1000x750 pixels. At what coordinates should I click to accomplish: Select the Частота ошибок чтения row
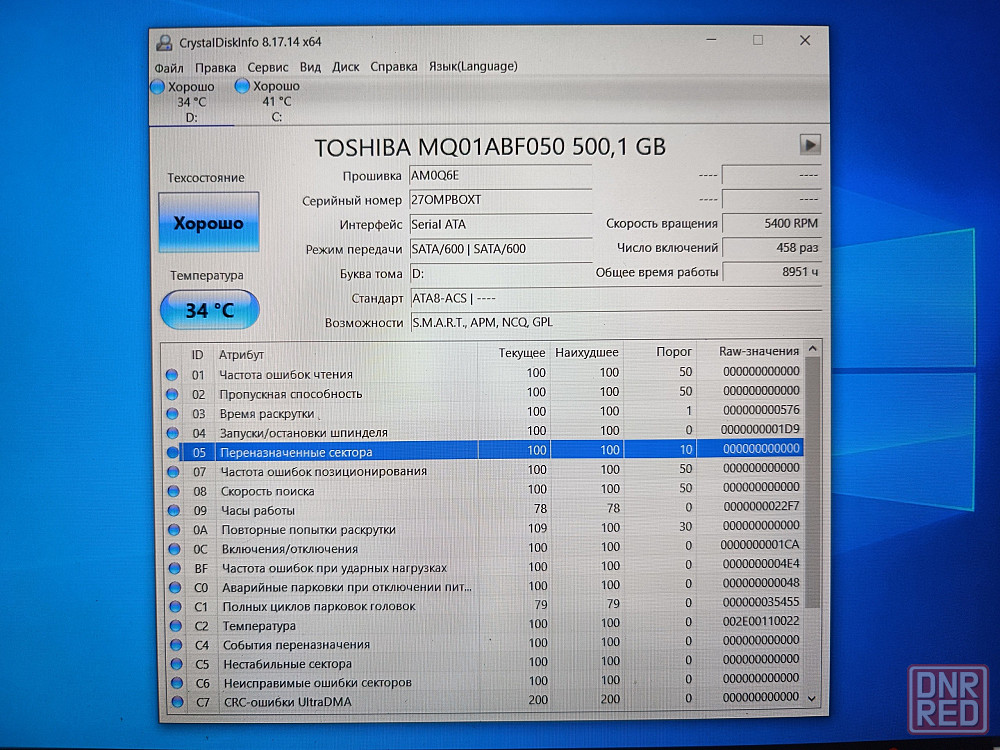coord(483,373)
